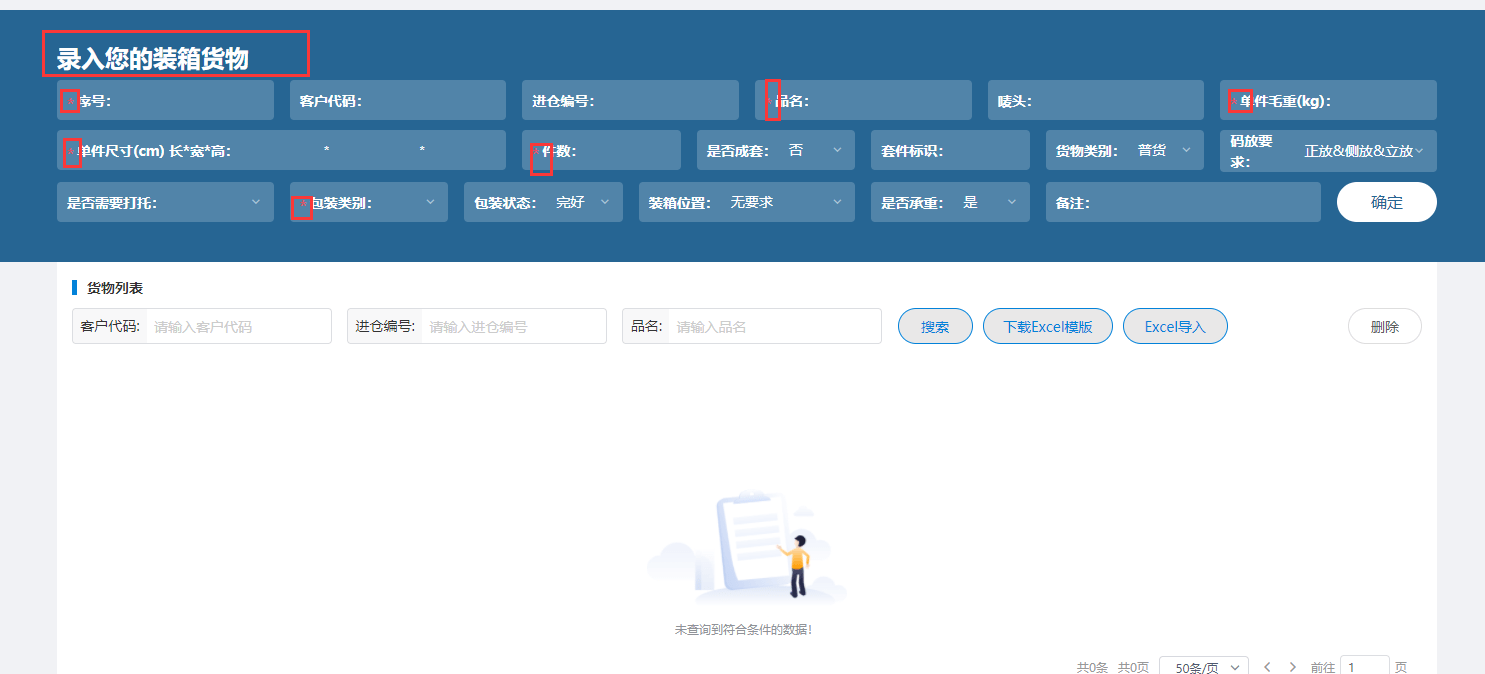The image size is (1485, 674).
Task: Go to the previous page arrow
Action: point(1267,667)
